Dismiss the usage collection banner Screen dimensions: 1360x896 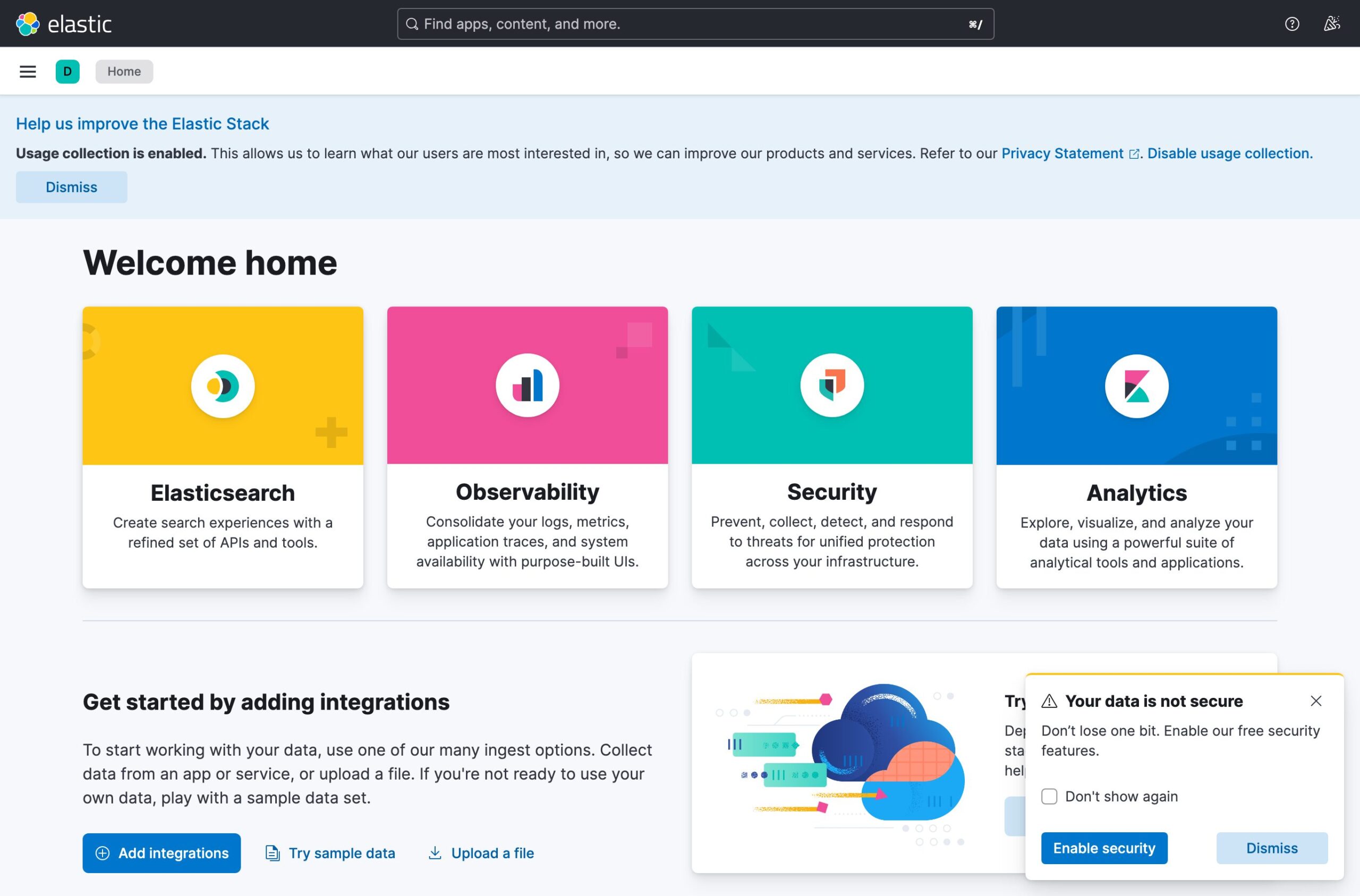(x=71, y=187)
